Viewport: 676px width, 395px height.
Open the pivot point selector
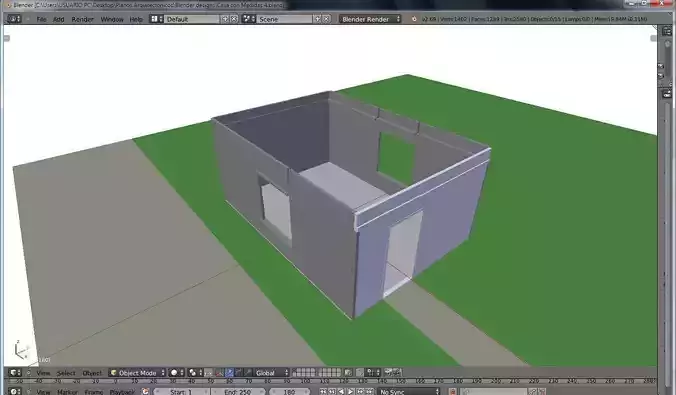pos(195,373)
